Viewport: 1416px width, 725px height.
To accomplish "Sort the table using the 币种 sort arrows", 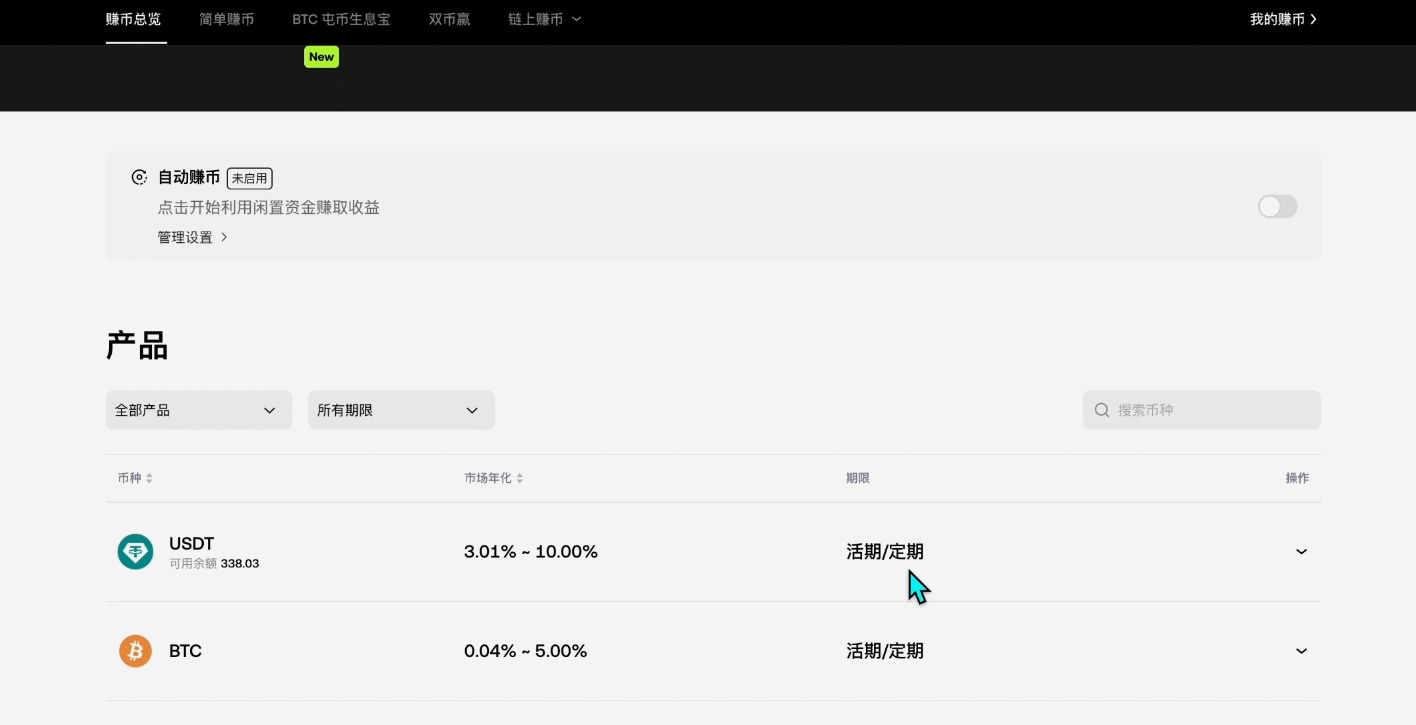I will [x=149, y=477].
